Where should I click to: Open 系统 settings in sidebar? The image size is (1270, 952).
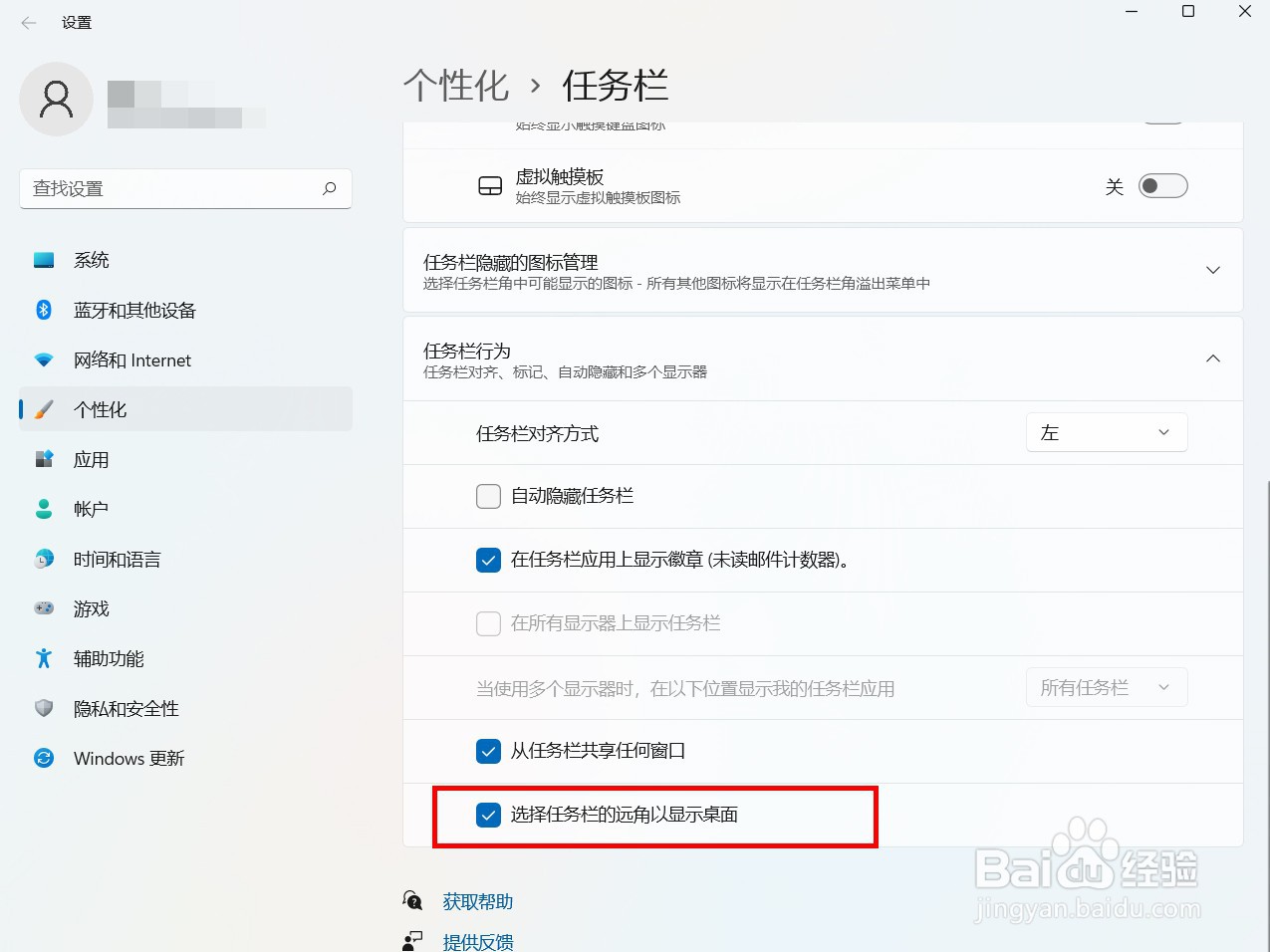coord(91,260)
